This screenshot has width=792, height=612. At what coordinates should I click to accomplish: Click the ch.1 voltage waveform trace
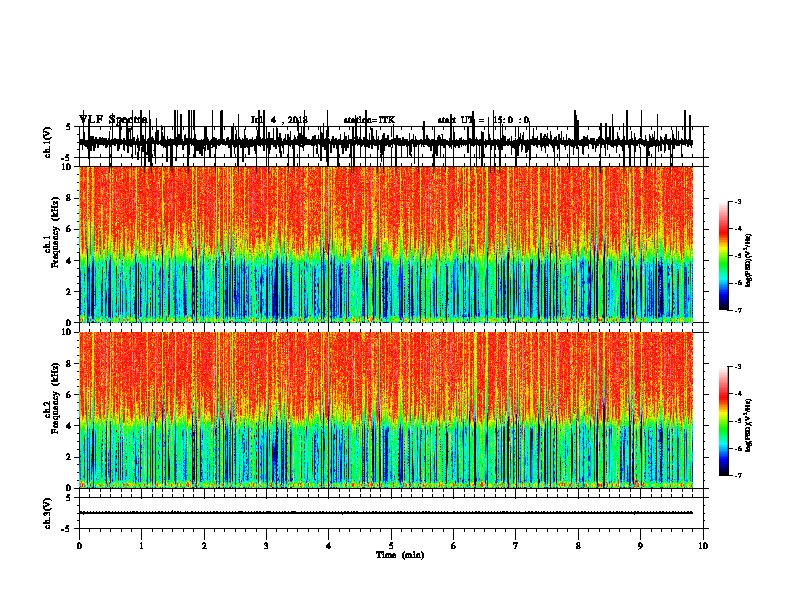coord(386,142)
